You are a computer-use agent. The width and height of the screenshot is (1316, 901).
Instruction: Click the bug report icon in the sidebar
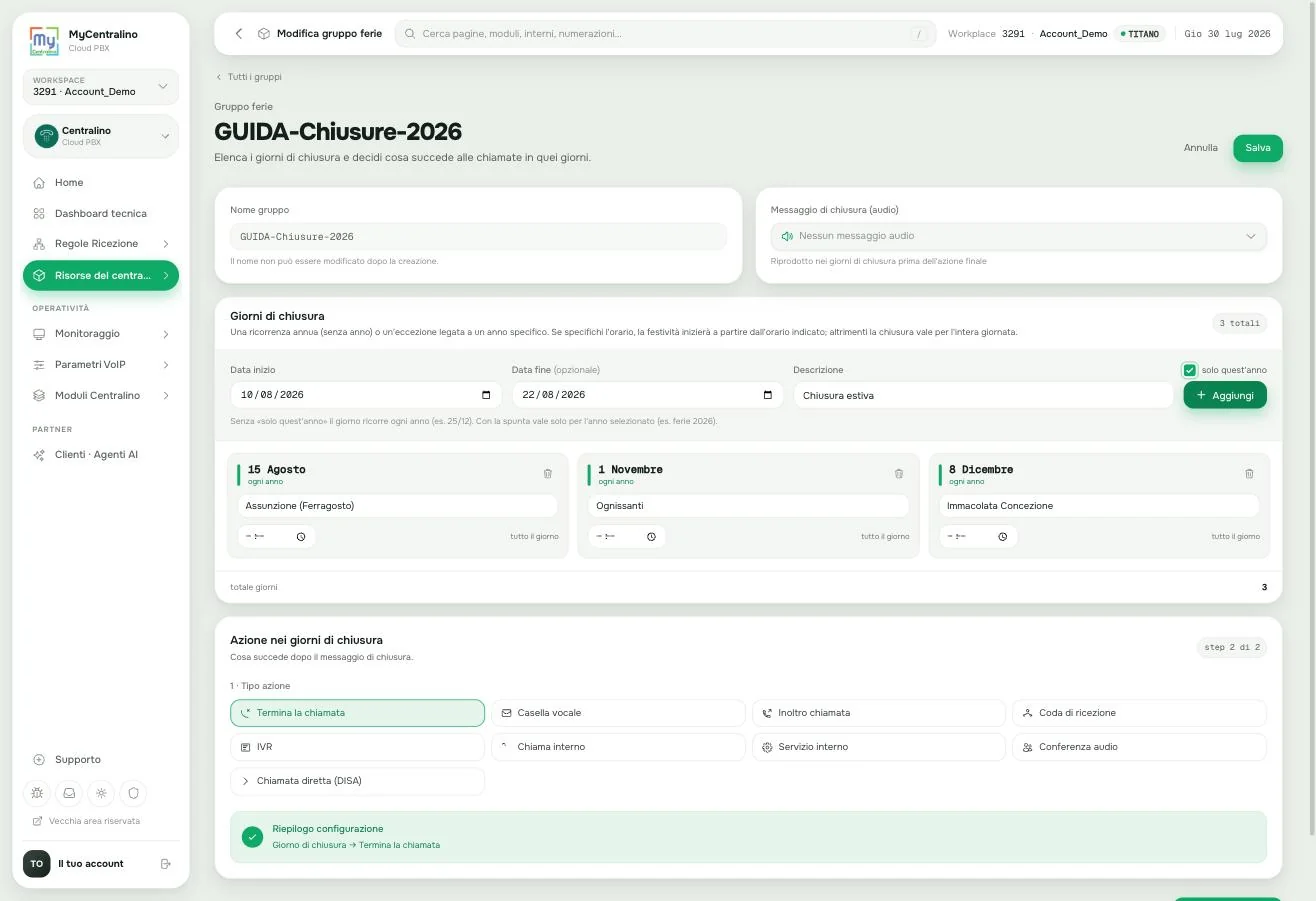pyautogui.click(x=37, y=793)
